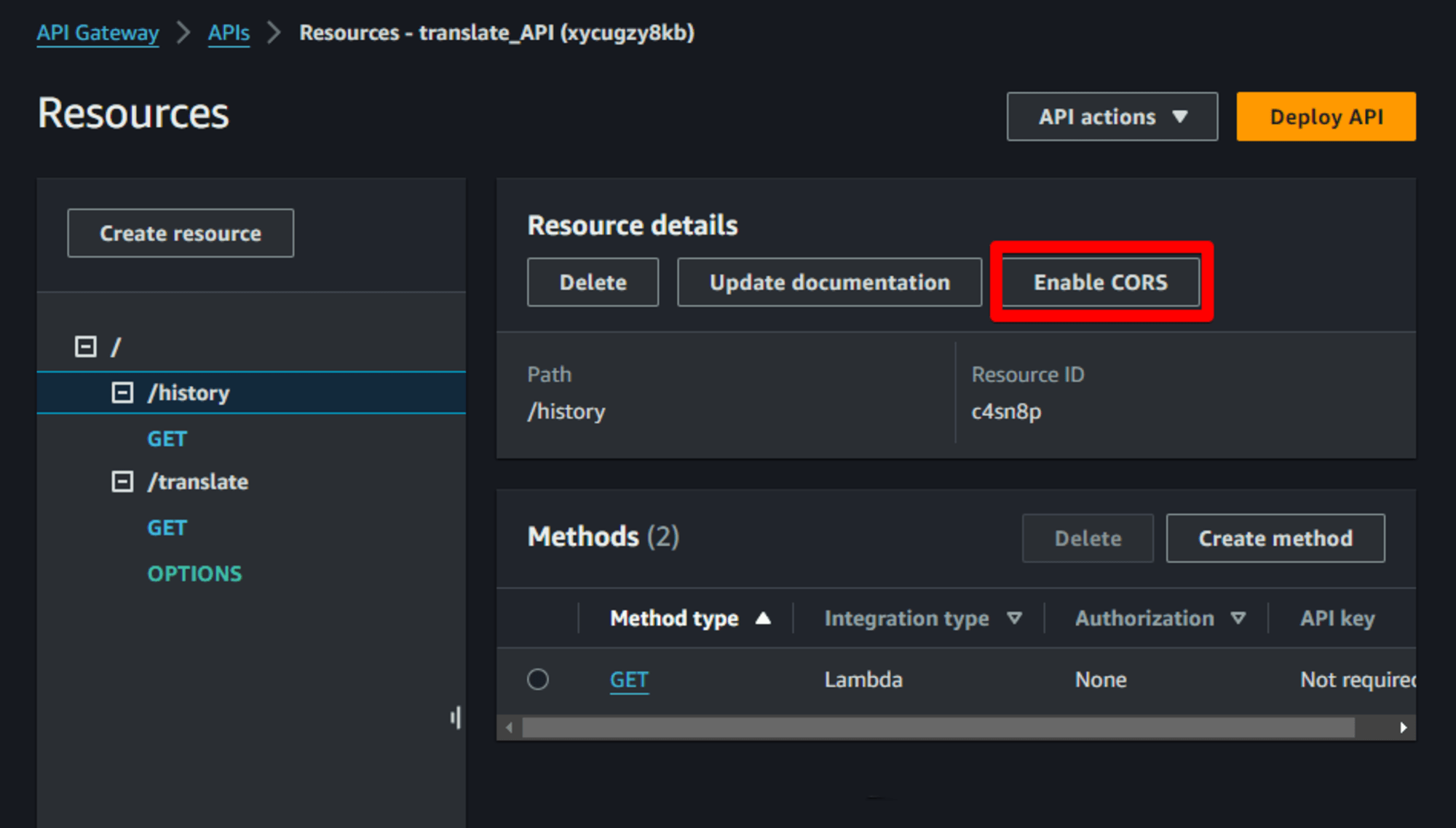Click the horizontal scrollbar right arrow
Screen dimensions: 1456x828
click(1403, 728)
